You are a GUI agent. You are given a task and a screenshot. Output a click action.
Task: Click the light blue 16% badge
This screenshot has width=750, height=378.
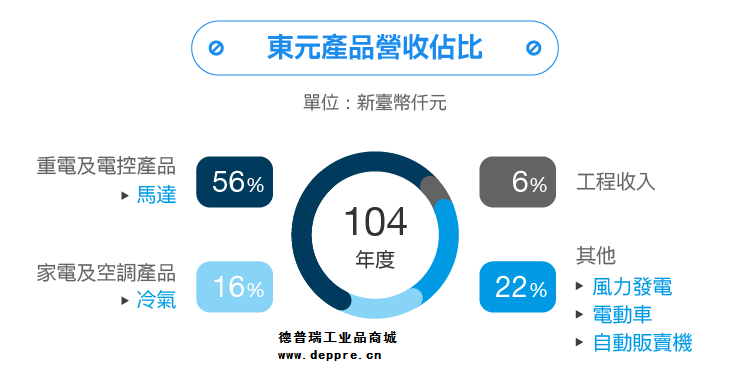(x=235, y=287)
